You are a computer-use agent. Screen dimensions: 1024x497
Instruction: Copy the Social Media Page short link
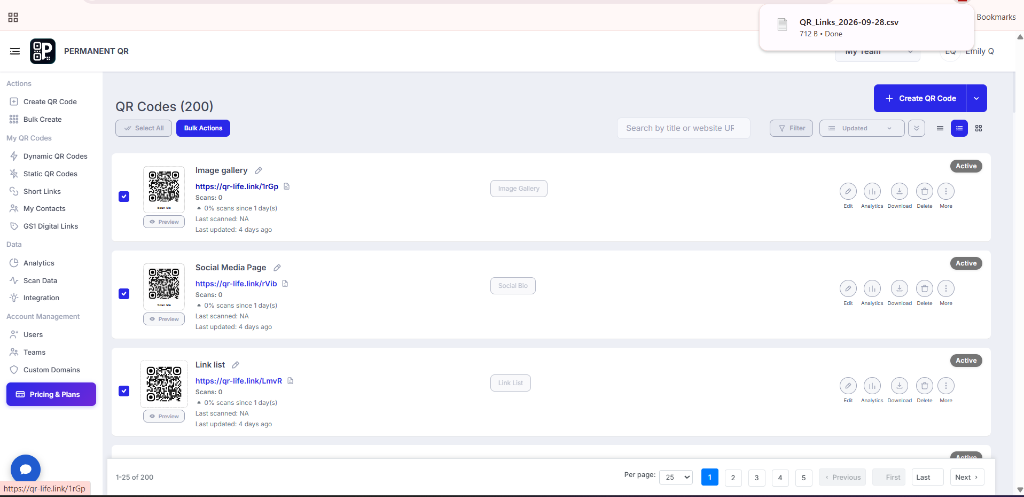(285, 283)
